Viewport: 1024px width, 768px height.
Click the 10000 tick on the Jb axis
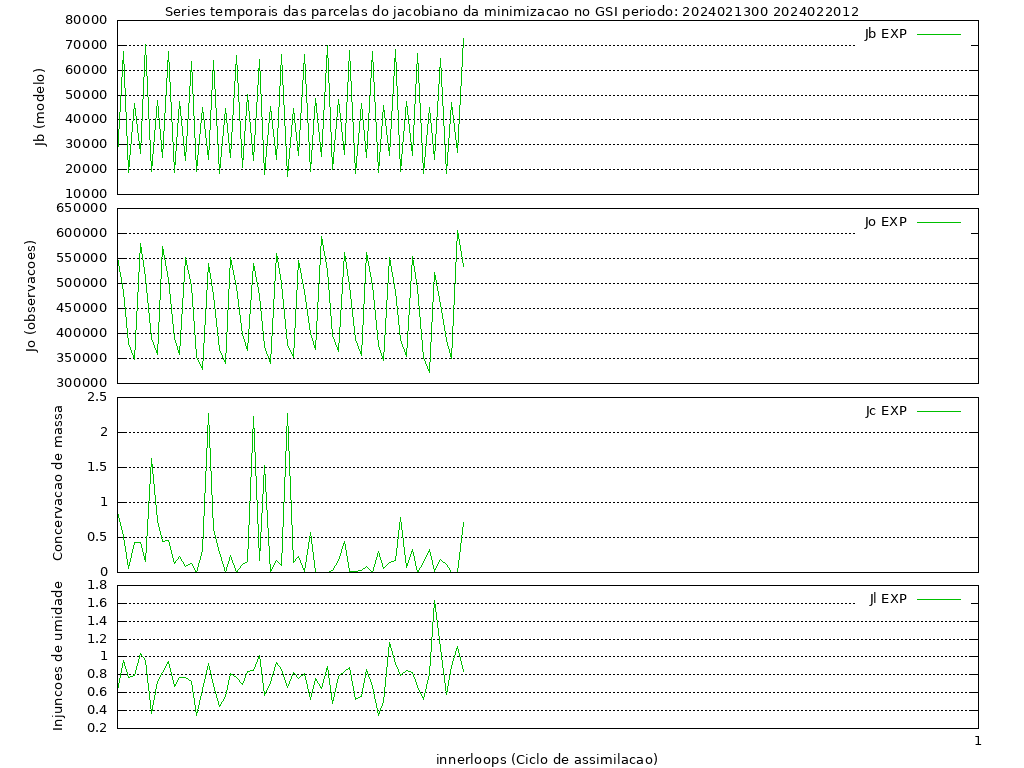coord(88,193)
